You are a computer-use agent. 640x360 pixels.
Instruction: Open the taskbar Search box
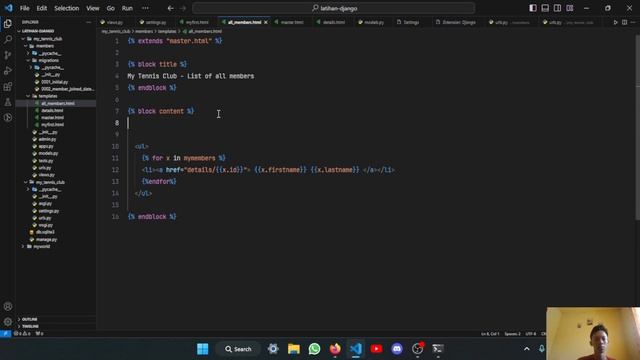click(238, 349)
